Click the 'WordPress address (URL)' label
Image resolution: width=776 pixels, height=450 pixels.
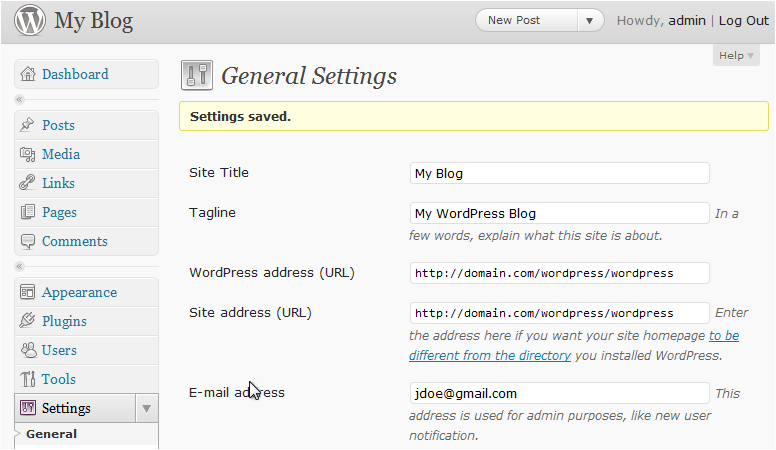pyautogui.click(x=272, y=273)
